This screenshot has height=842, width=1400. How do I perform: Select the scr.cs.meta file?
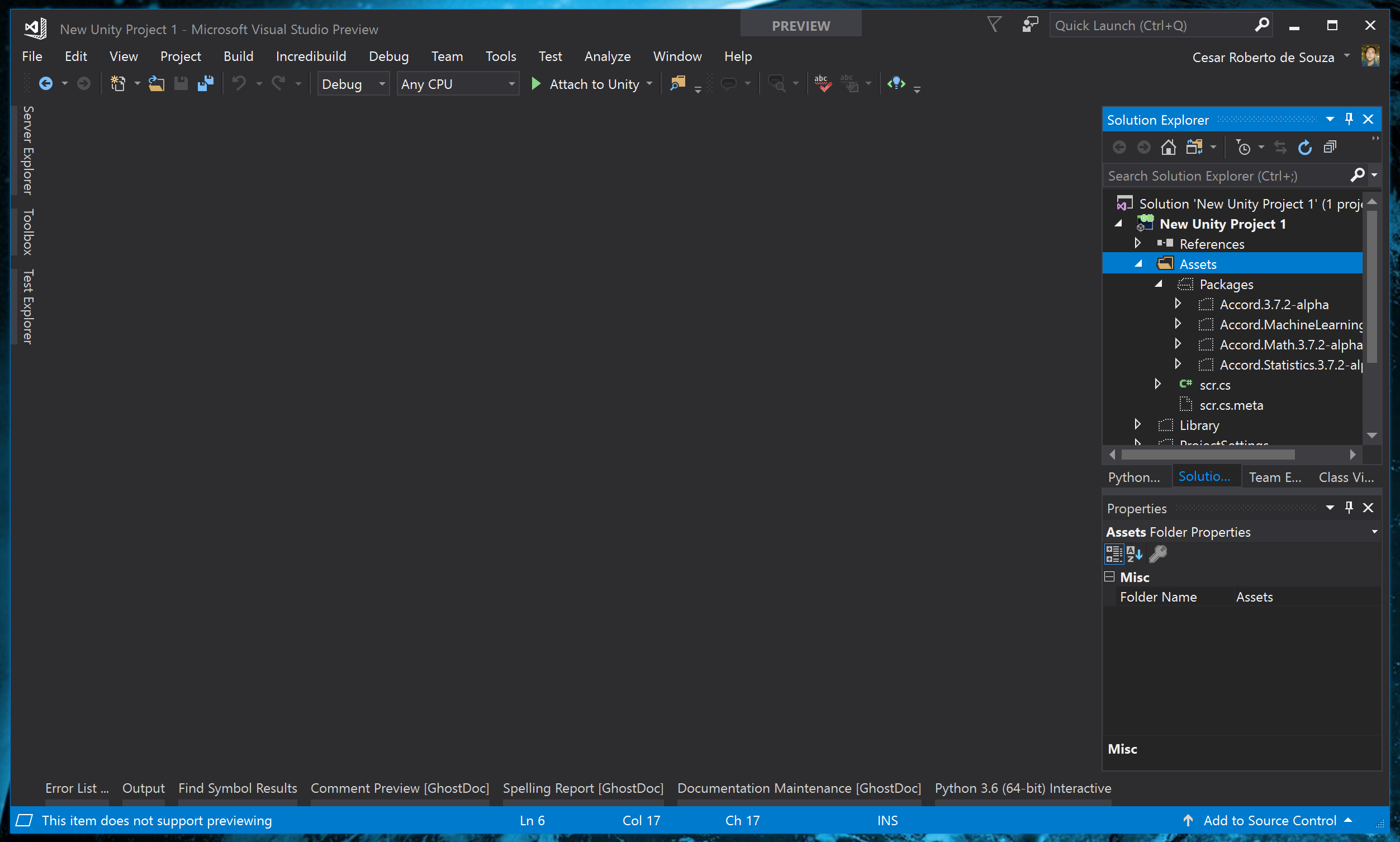[x=1231, y=405]
